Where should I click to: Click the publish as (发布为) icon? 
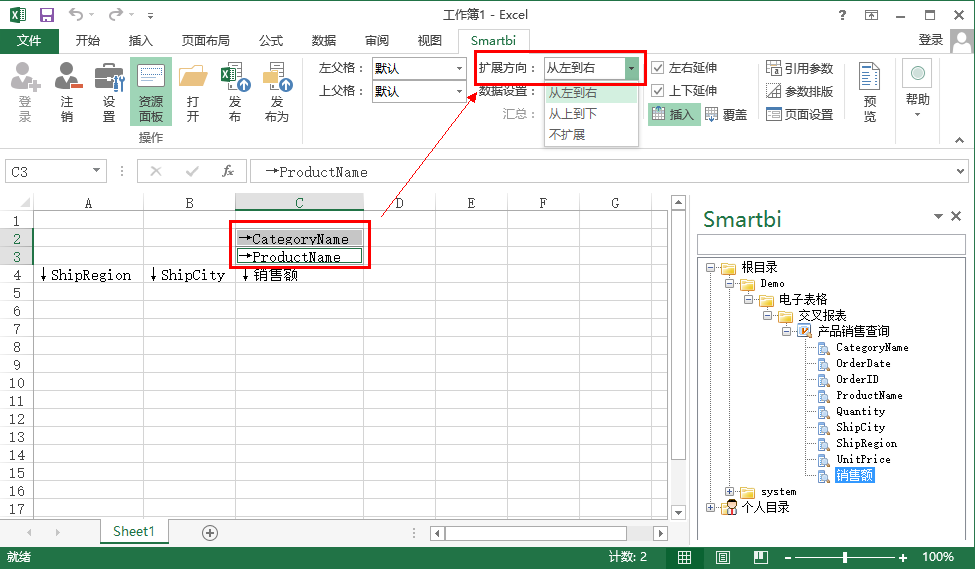point(277,91)
